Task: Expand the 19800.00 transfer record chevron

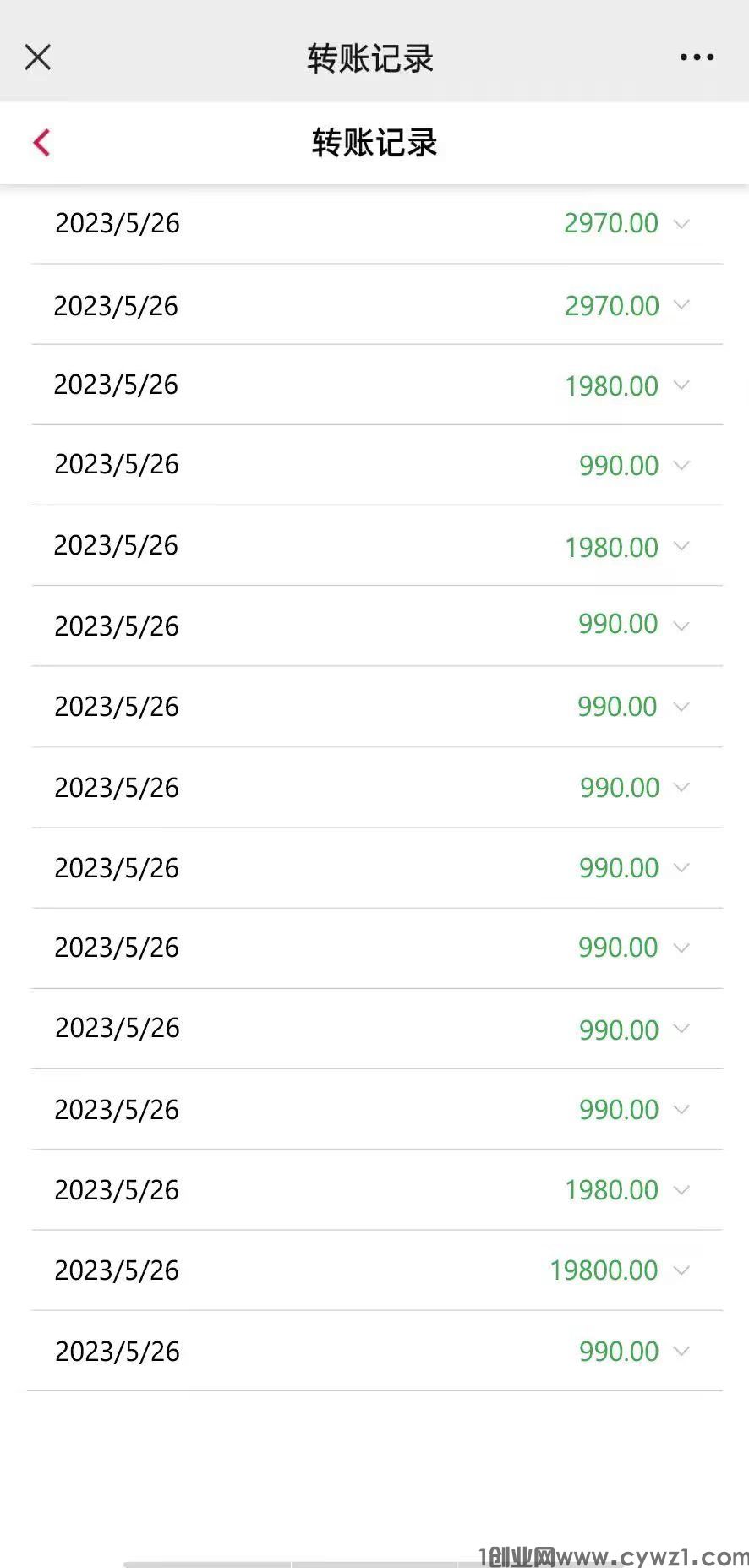Action: coord(681,1270)
